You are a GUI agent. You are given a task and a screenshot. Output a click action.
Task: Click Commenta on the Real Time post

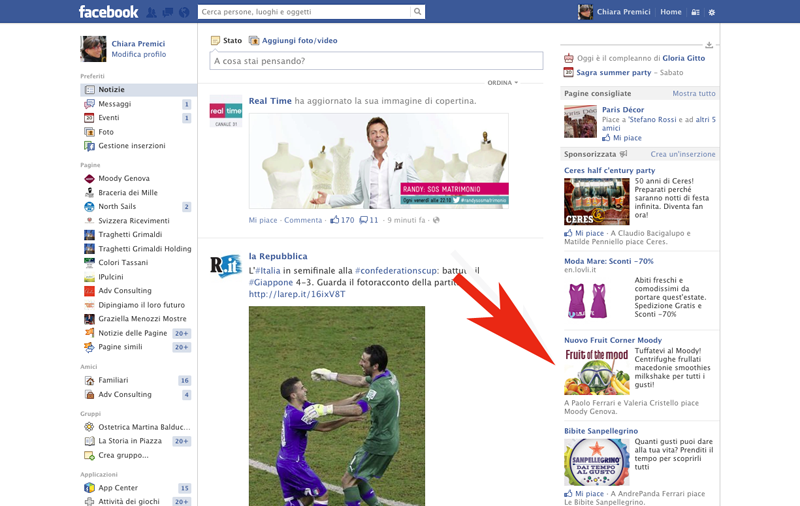pyautogui.click(x=303, y=220)
